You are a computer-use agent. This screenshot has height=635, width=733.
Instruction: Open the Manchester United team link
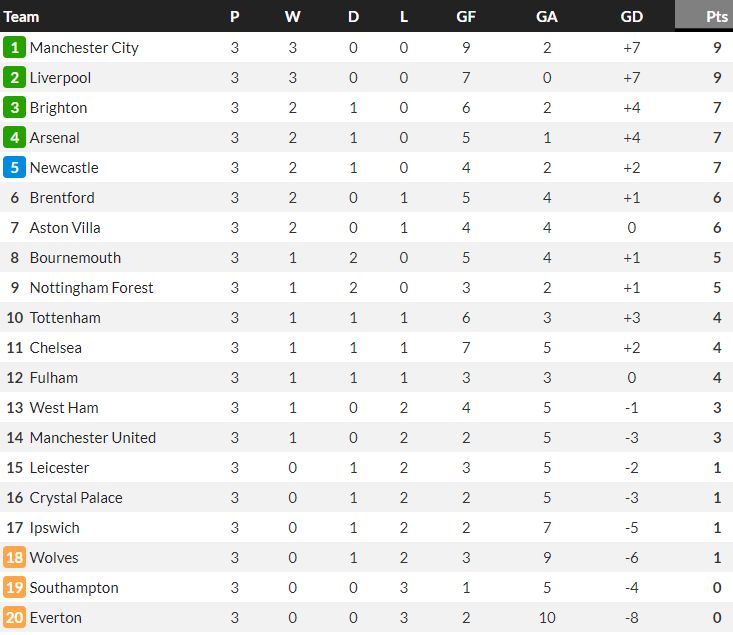pos(92,437)
